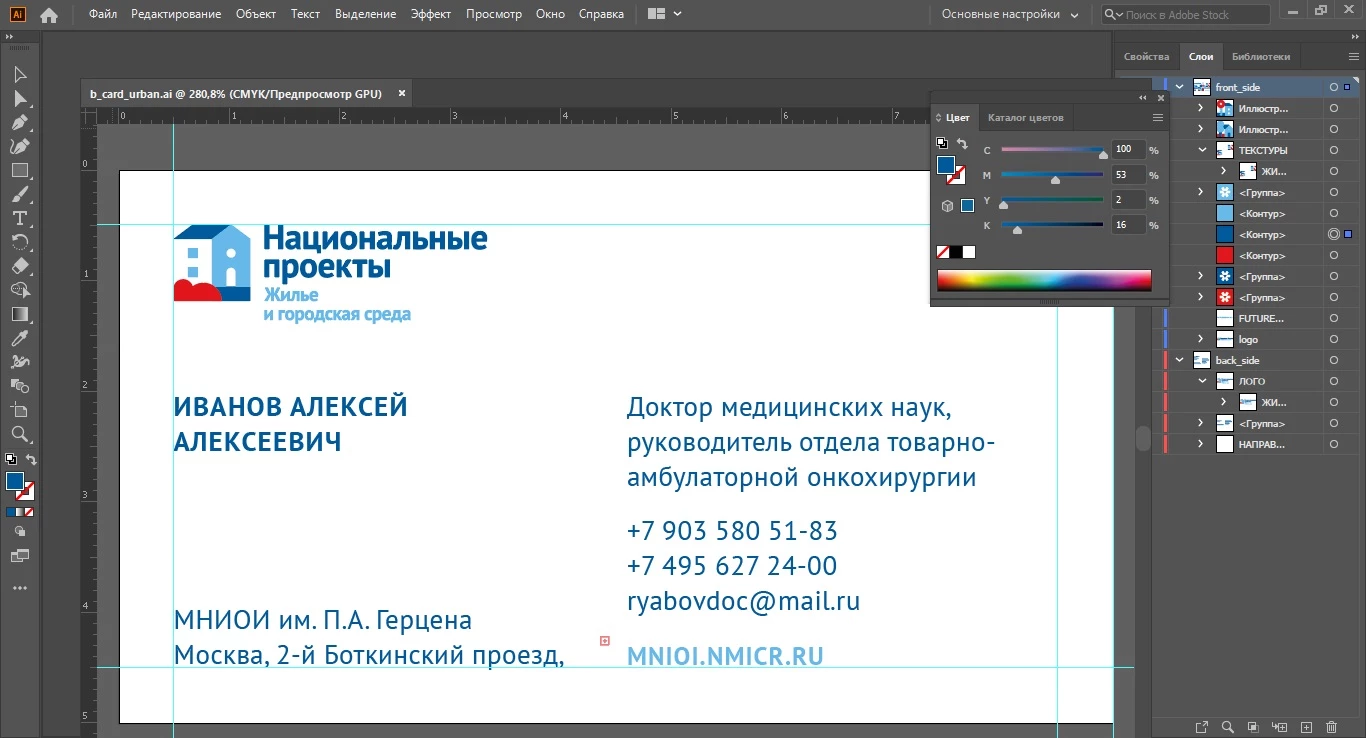Toggle target circle of НАПРАВ... layer

tap(1333, 444)
